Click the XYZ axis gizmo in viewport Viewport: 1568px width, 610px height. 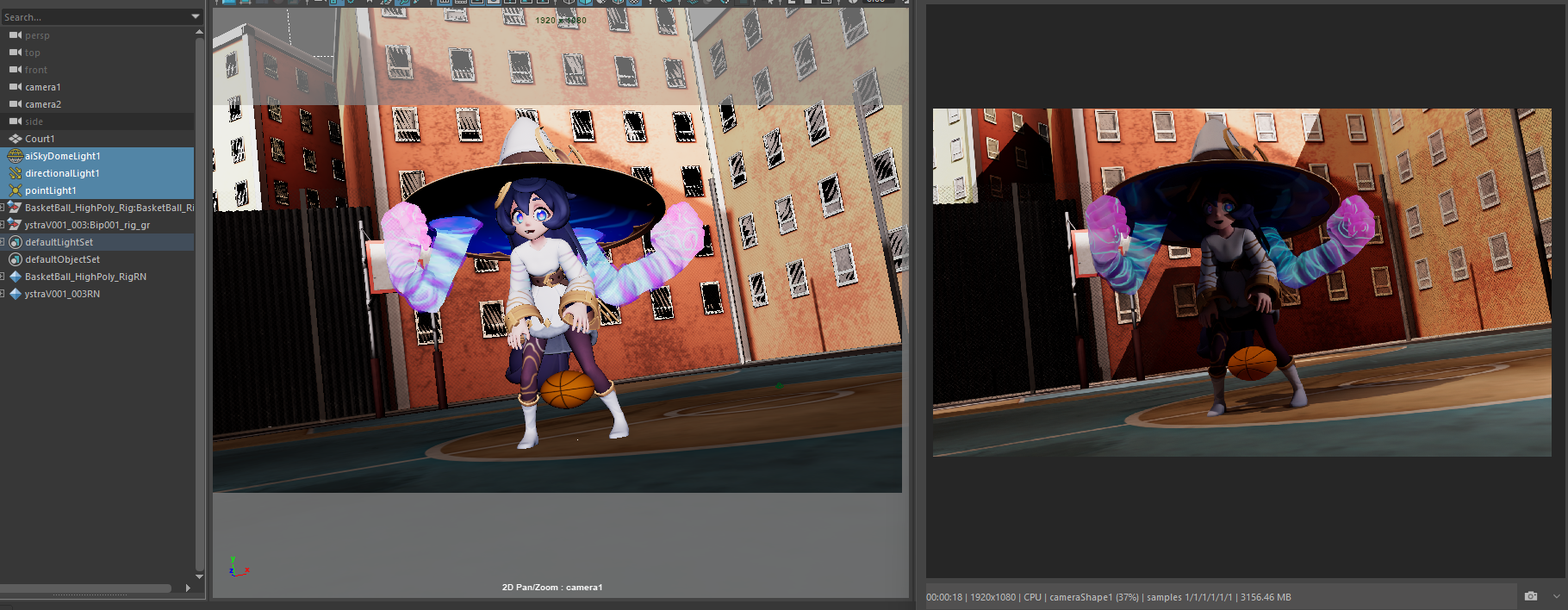[238, 567]
